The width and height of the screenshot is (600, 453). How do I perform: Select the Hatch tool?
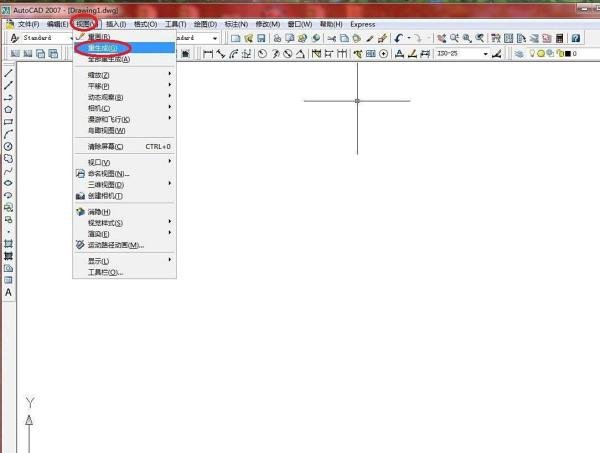click(x=8, y=244)
